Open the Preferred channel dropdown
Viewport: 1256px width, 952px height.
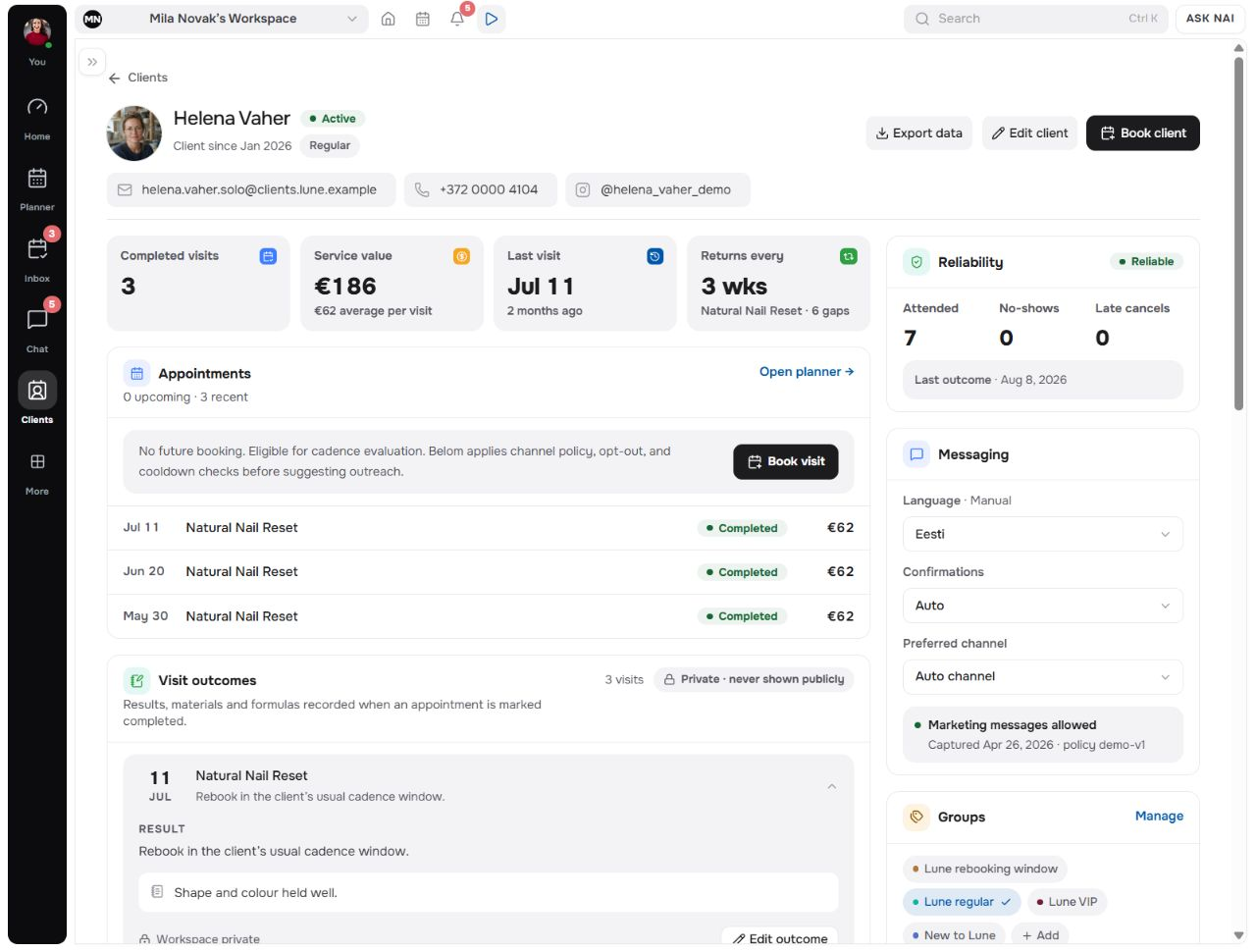[1042, 676]
